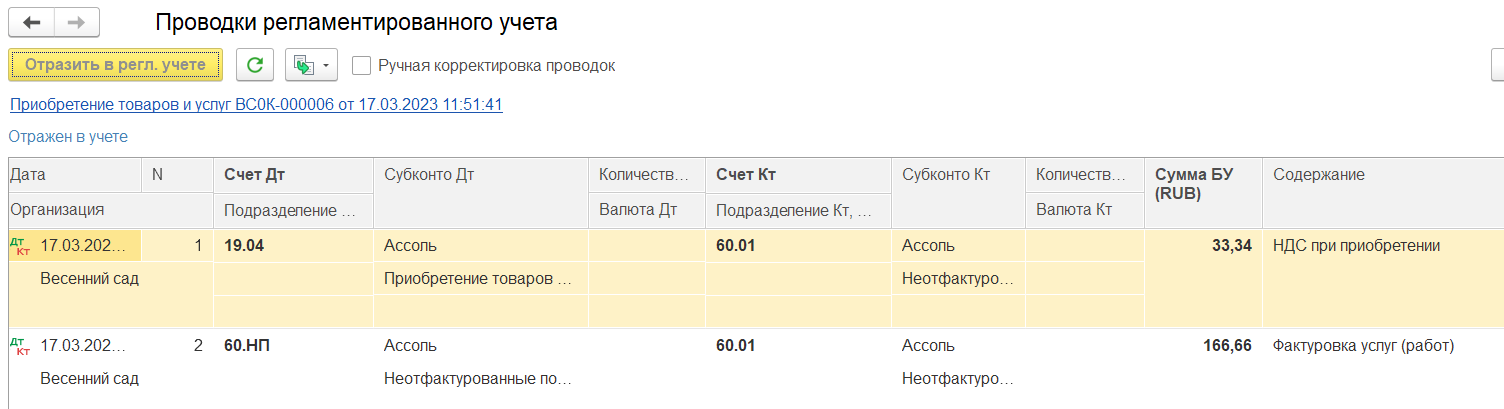Enable Ручная корректировка проводок checkbox
Viewport: 1504px width, 409px height.
(x=362, y=65)
